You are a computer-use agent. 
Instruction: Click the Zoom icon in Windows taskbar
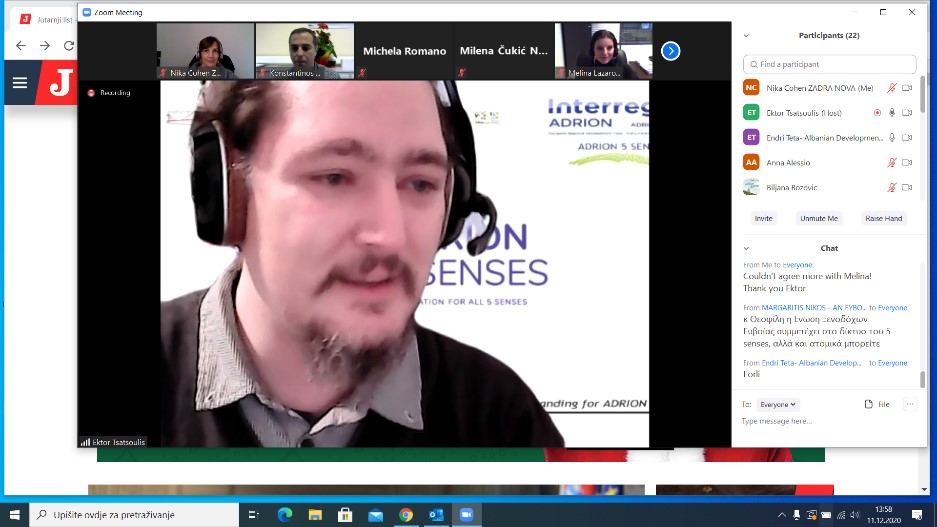[x=466, y=514]
